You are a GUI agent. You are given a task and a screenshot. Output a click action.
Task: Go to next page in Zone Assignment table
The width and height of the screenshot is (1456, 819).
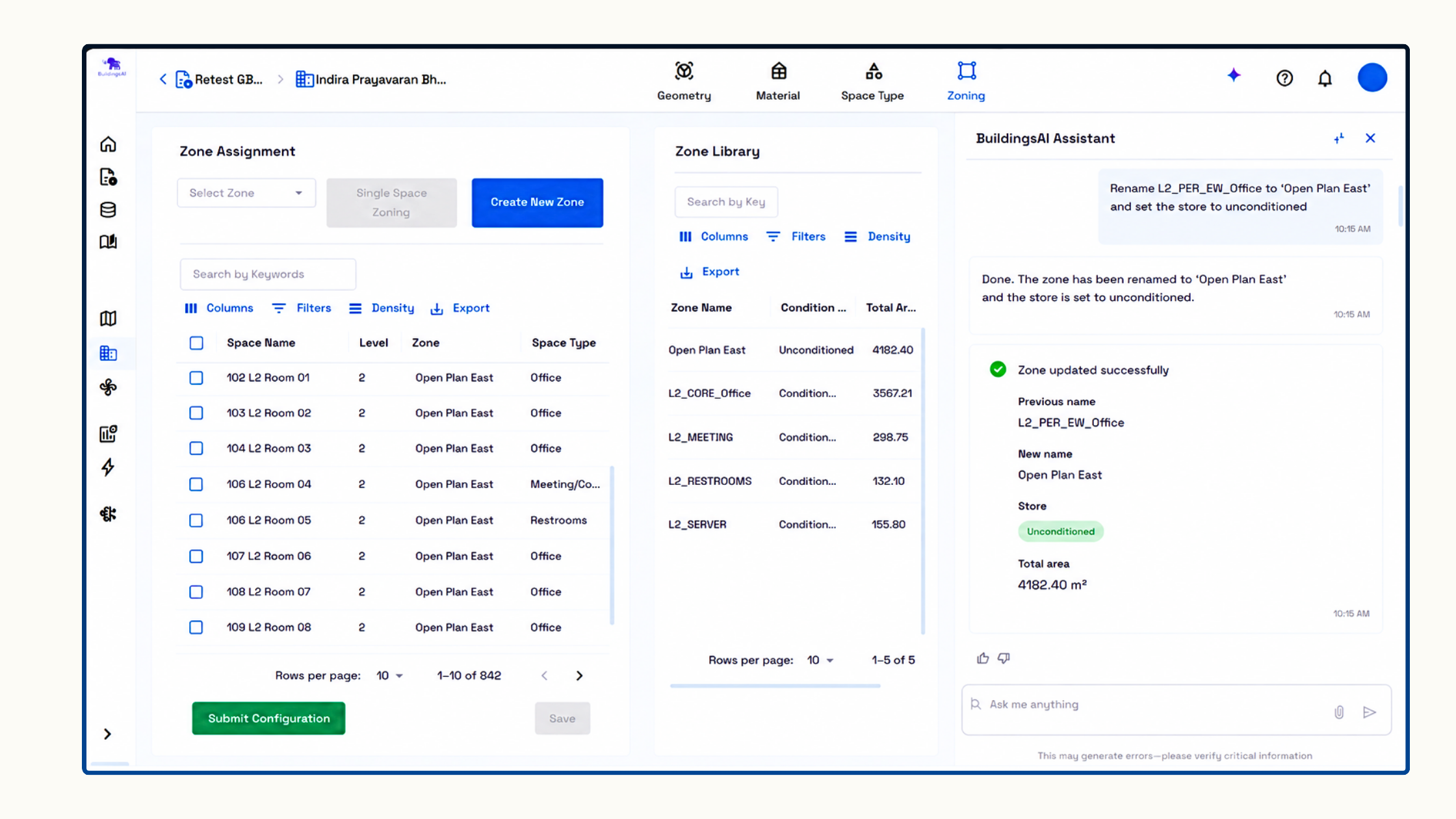coord(579,676)
